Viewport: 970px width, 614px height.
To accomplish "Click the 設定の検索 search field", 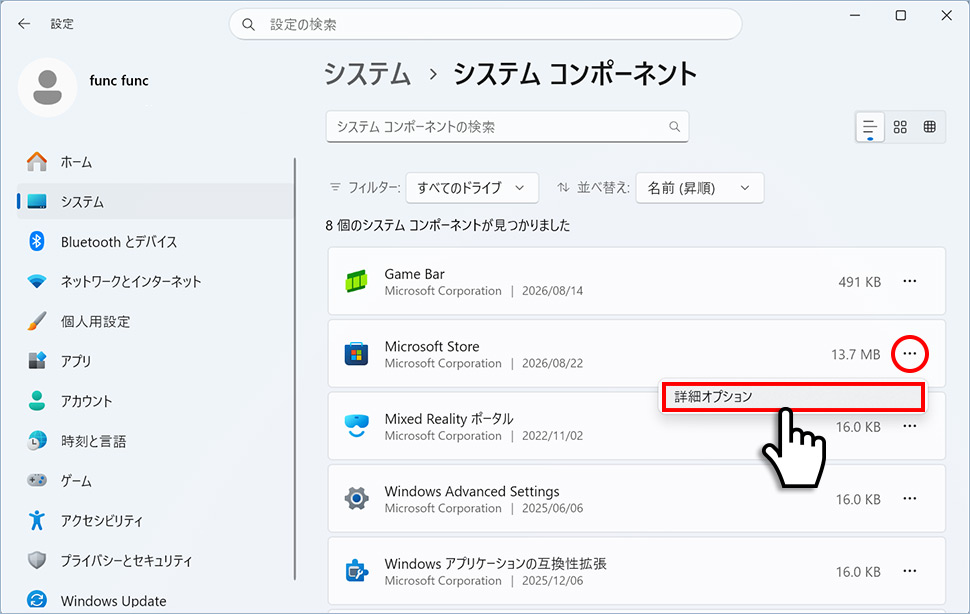I will pos(486,25).
